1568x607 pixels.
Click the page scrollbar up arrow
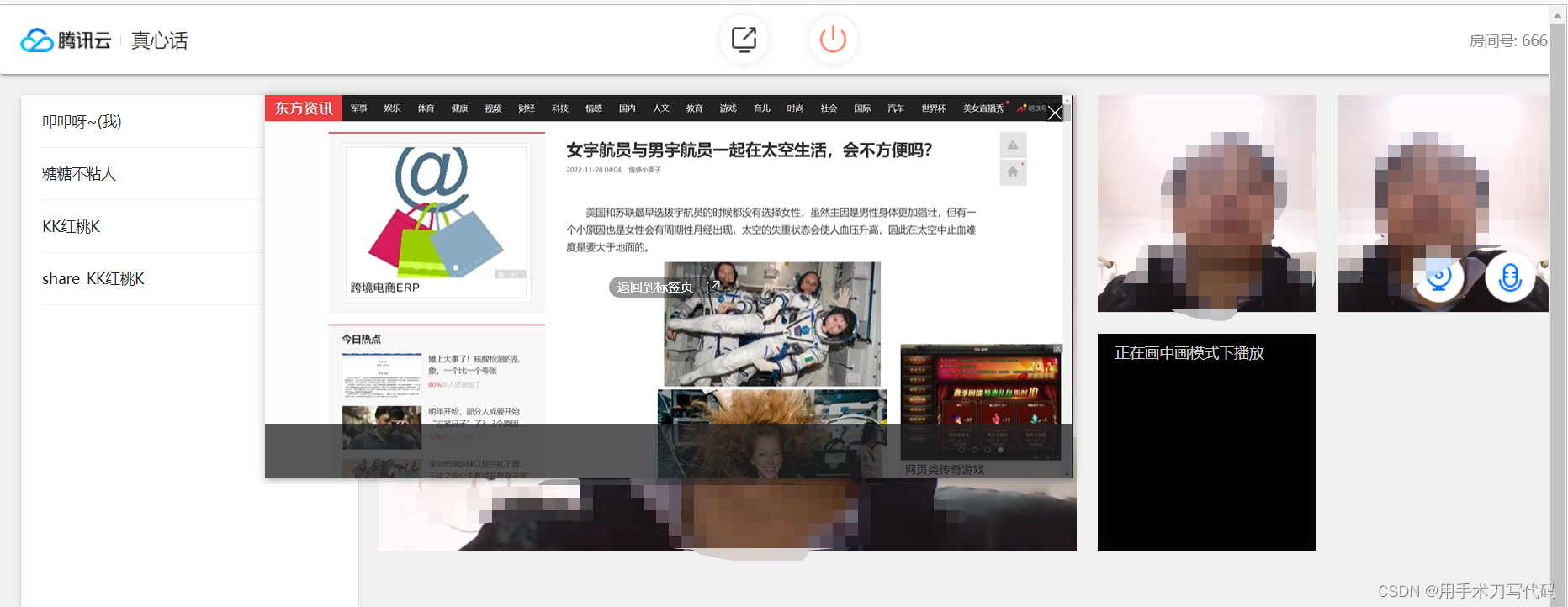click(1558, 14)
